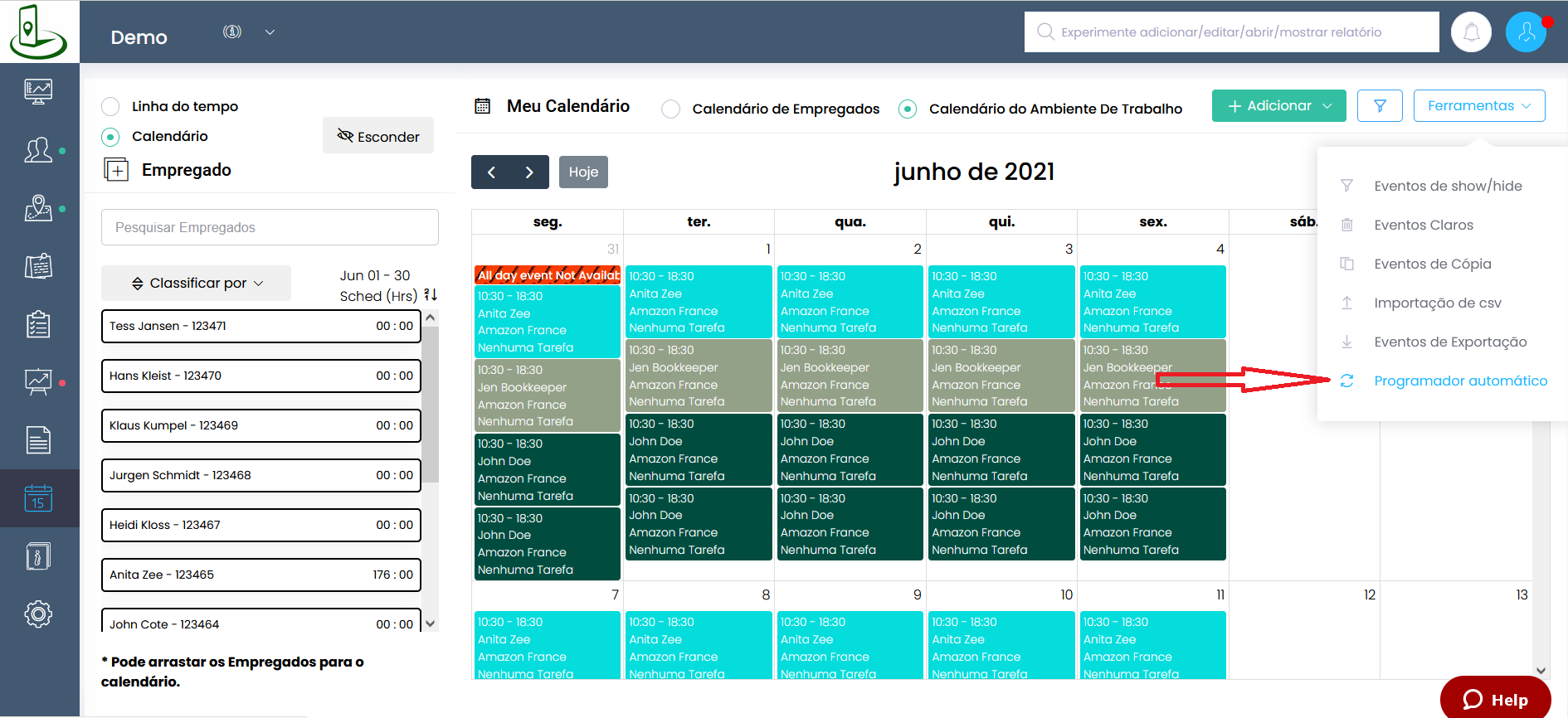Choose Eventos de show/hide
This screenshot has width=1568, height=718.
(x=1448, y=186)
